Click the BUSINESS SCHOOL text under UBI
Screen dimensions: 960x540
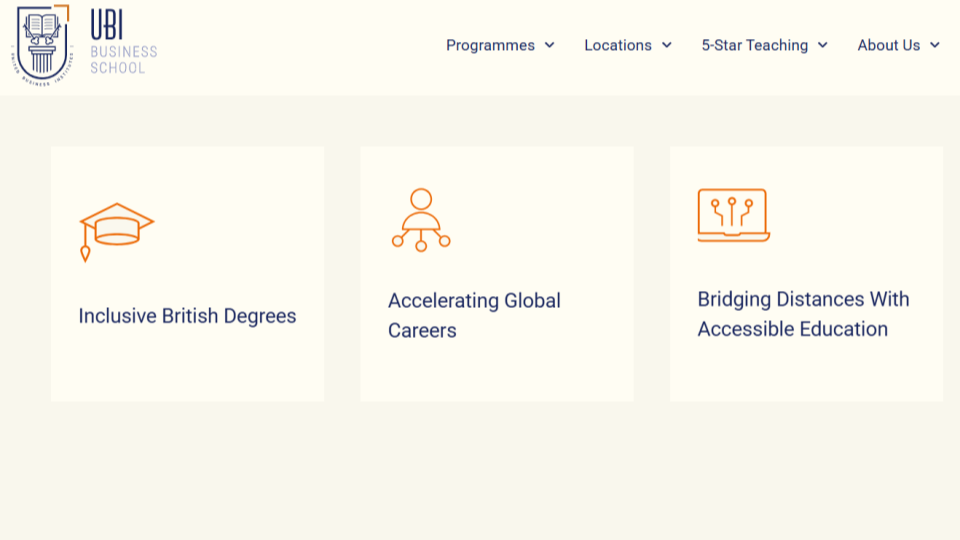tap(124, 60)
